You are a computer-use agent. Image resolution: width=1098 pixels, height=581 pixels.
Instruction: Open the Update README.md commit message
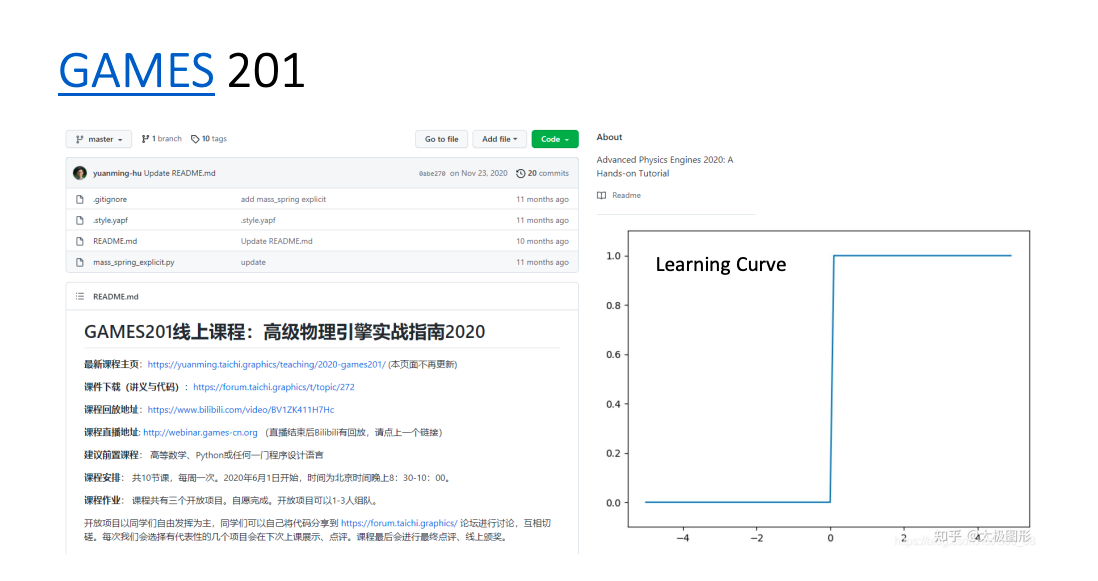179,173
